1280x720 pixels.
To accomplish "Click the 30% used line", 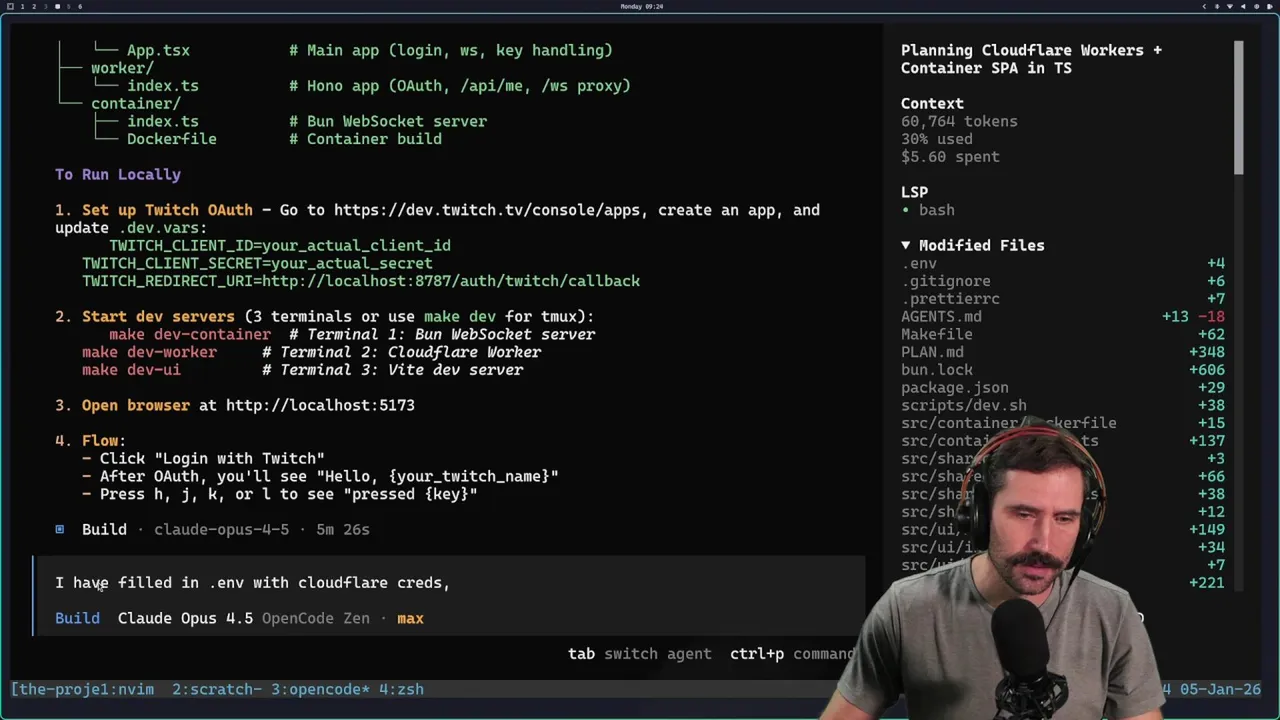I will click(x=937, y=139).
